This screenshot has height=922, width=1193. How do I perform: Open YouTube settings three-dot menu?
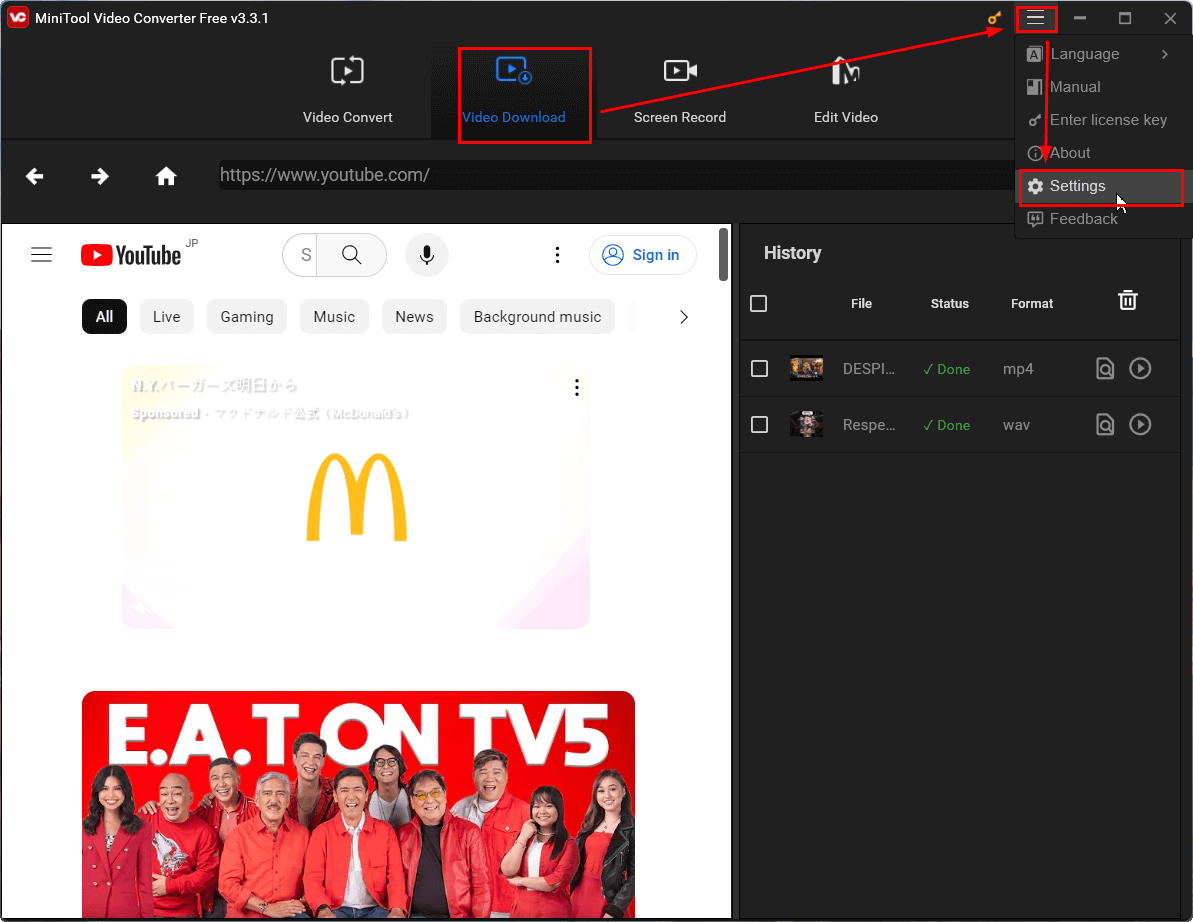pyautogui.click(x=558, y=255)
